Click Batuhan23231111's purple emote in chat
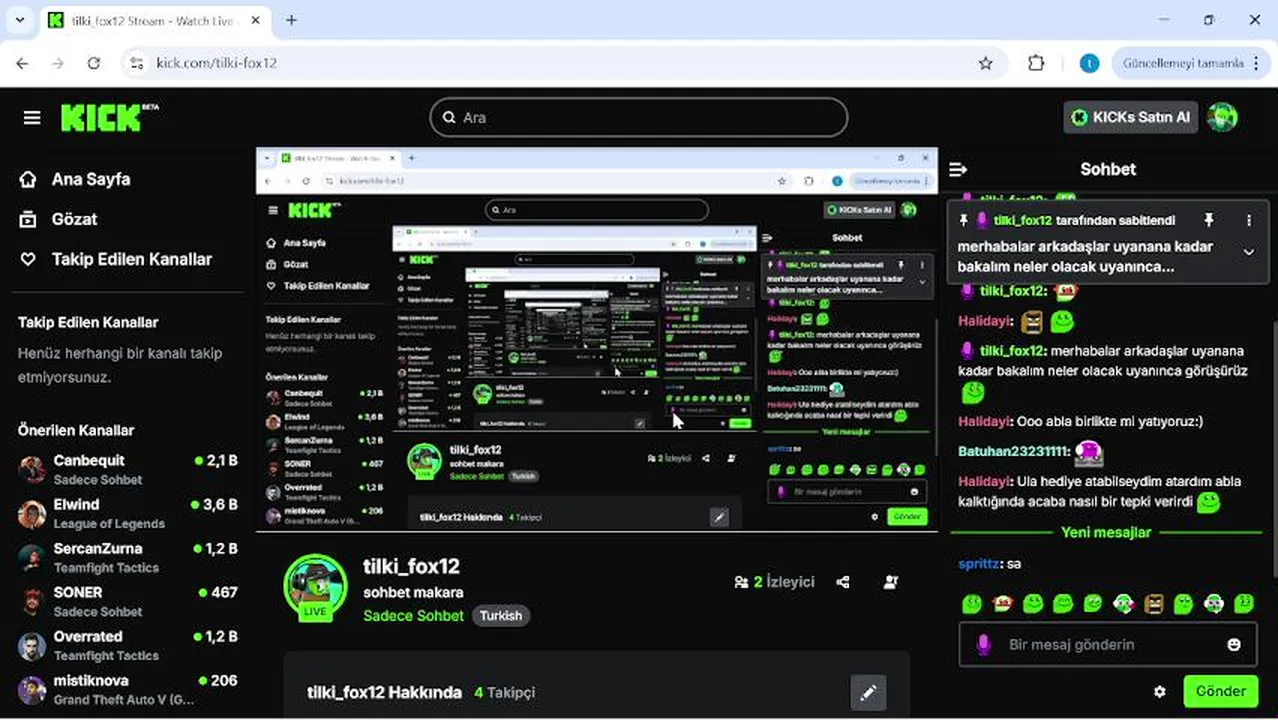Viewport: 1278px width, 720px height. [1089, 453]
